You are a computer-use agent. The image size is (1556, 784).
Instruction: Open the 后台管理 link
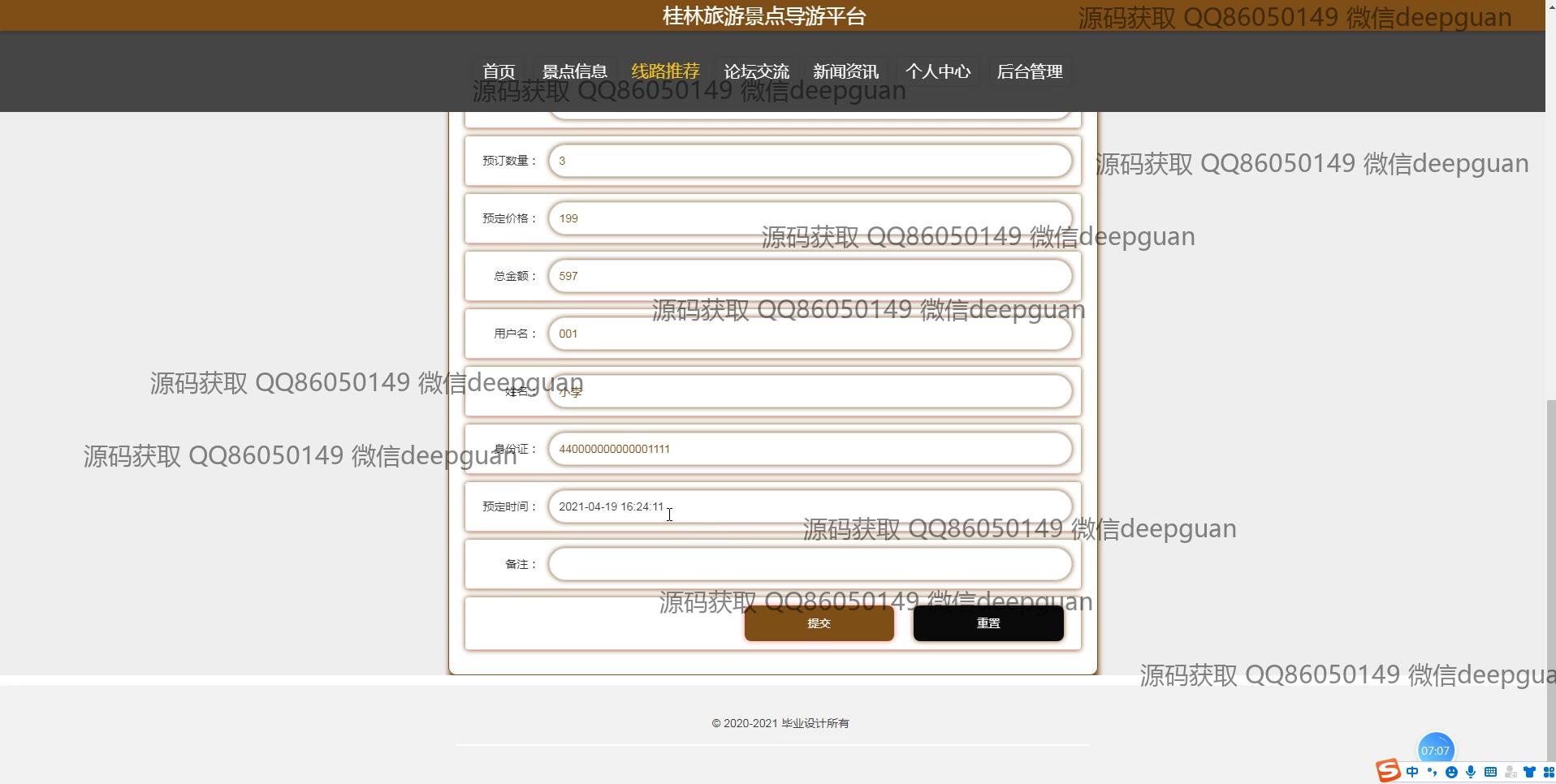pyautogui.click(x=1029, y=71)
